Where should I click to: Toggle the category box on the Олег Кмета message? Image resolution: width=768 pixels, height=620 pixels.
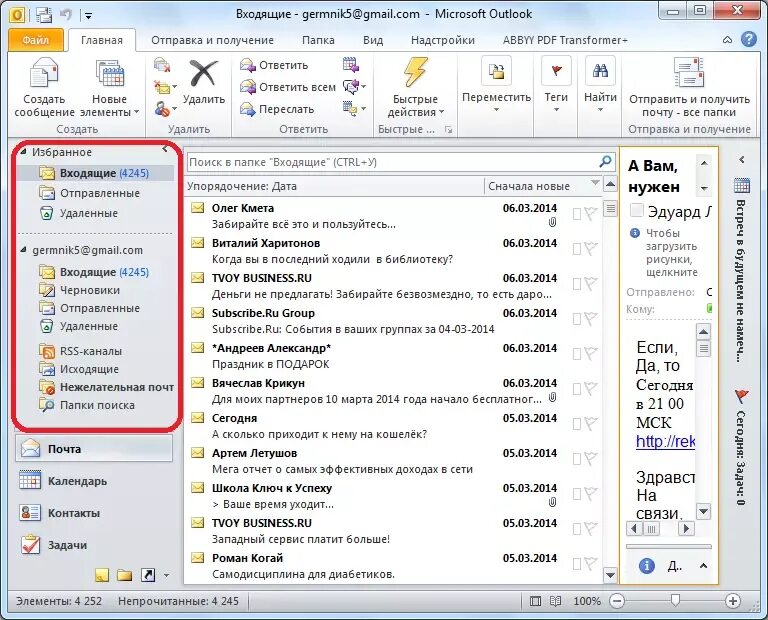tap(576, 214)
